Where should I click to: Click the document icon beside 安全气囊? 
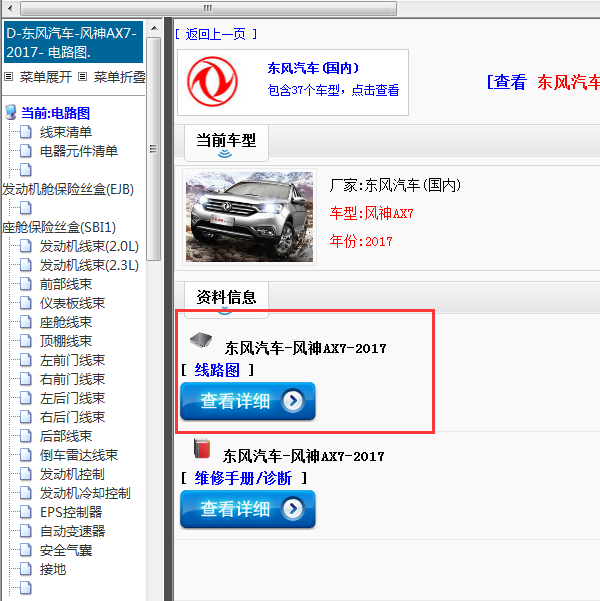click(26, 550)
